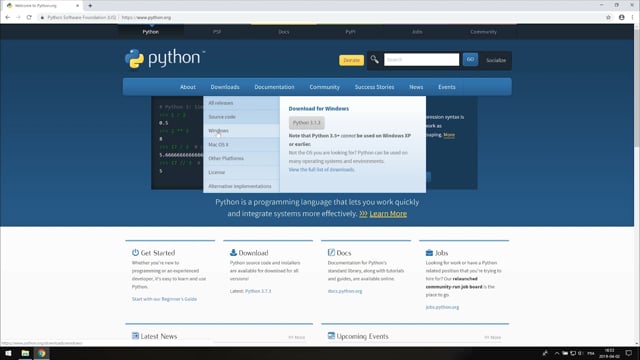
Task: Expand the Documentation navigation menu
Action: [x=274, y=87]
